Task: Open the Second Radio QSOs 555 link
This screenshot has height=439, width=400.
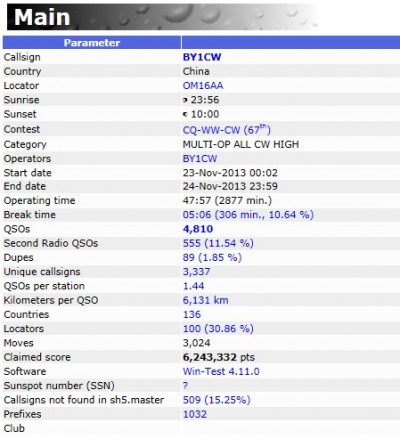Action: point(218,243)
